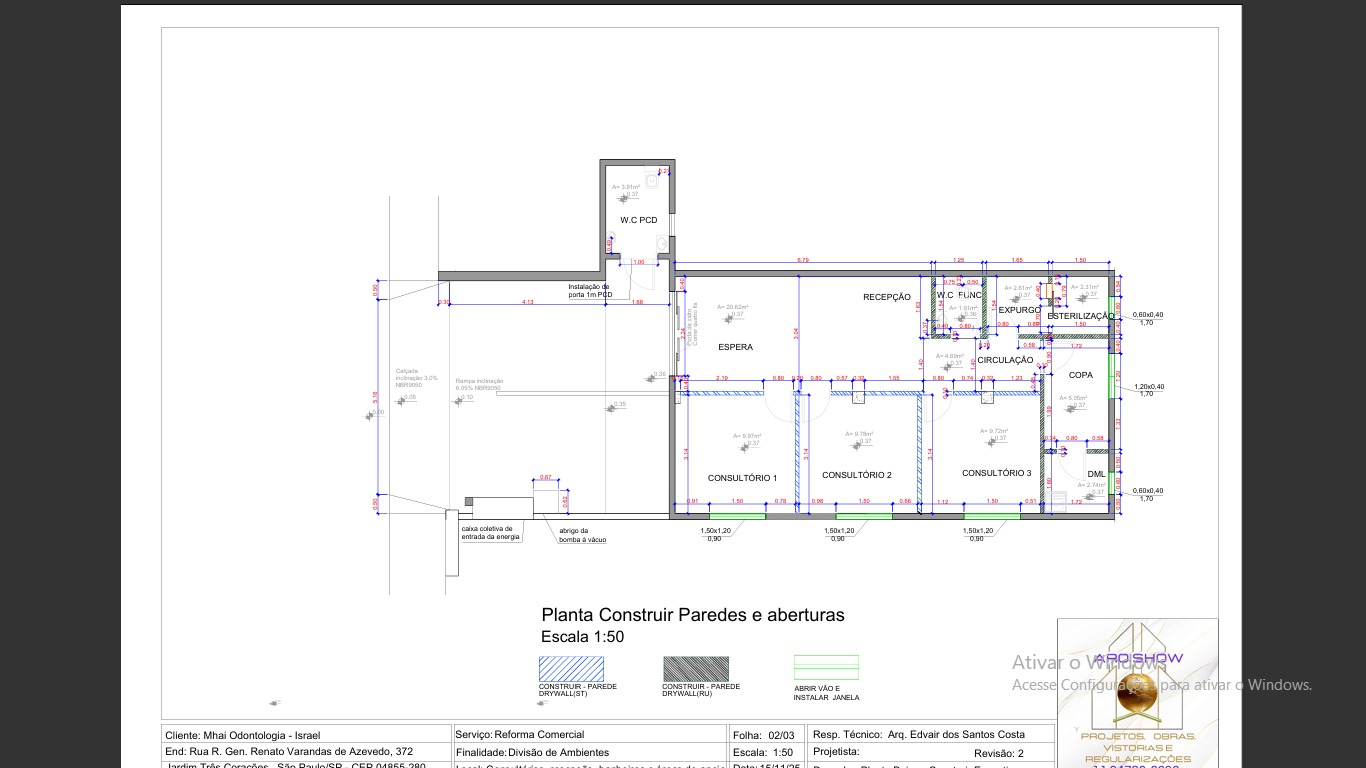Viewport: 1366px width, 768px height.
Task: Click the '1,50x1,20' window label below Consultório 3
Action: (x=978, y=531)
